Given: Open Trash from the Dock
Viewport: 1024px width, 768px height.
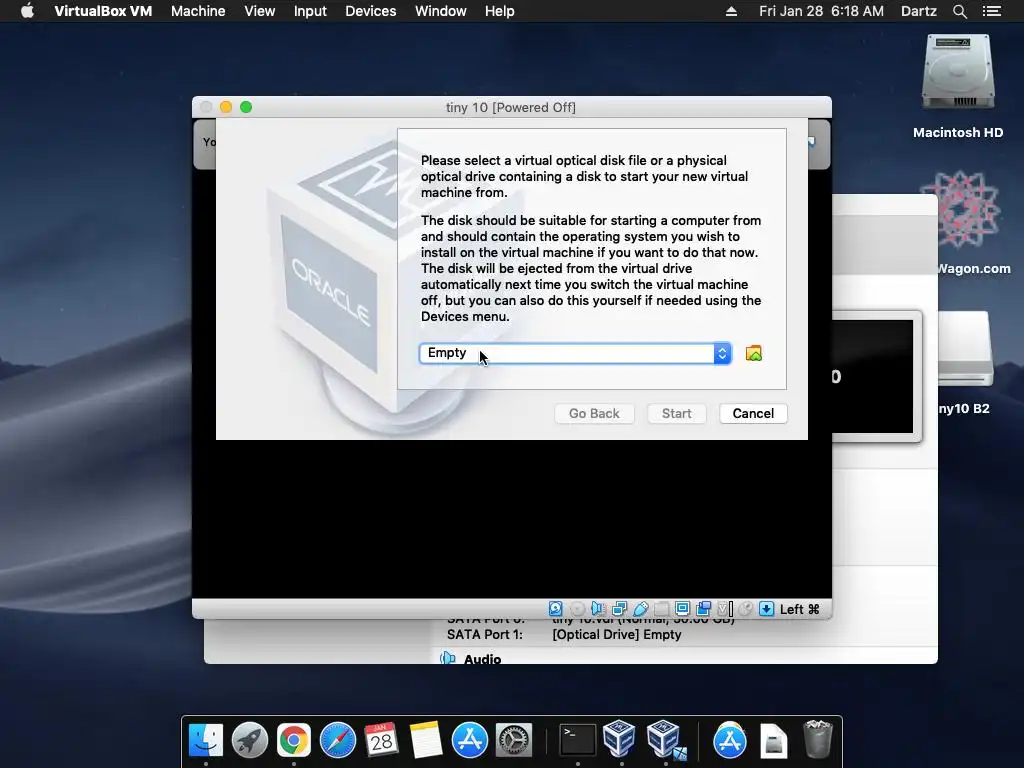Looking at the screenshot, I should pyautogui.click(x=817, y=739).
